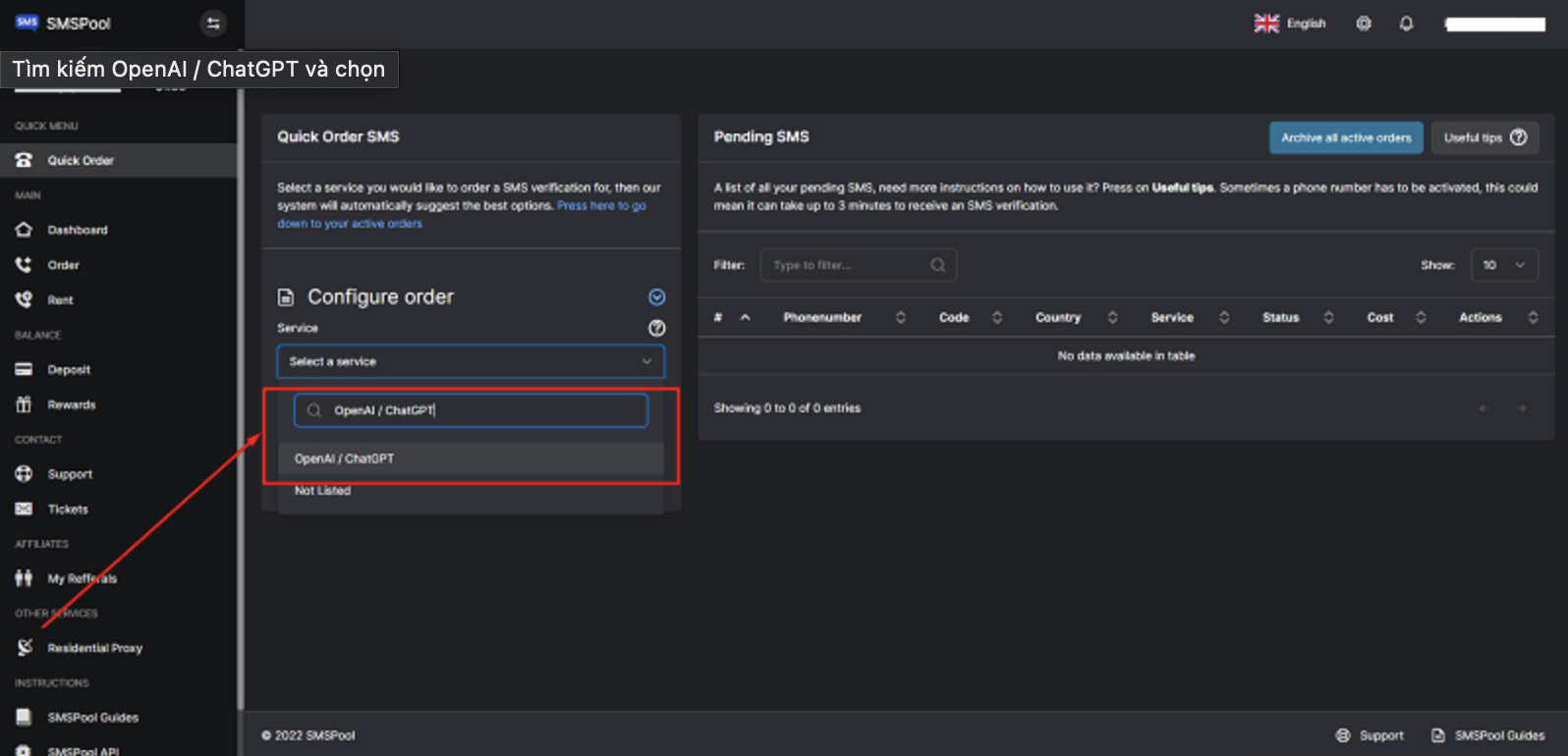Collapse the Configure order section

pos(657,297)
